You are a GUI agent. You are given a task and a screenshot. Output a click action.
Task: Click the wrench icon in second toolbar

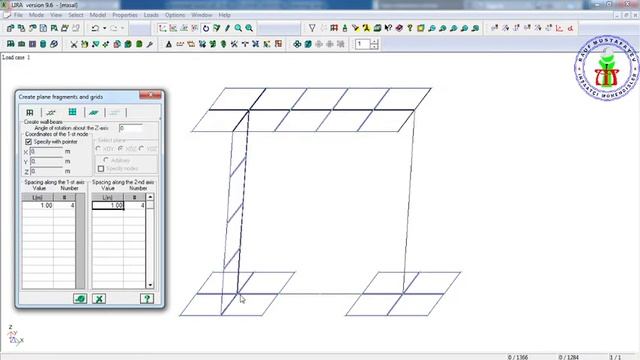[x=150, y=44]
